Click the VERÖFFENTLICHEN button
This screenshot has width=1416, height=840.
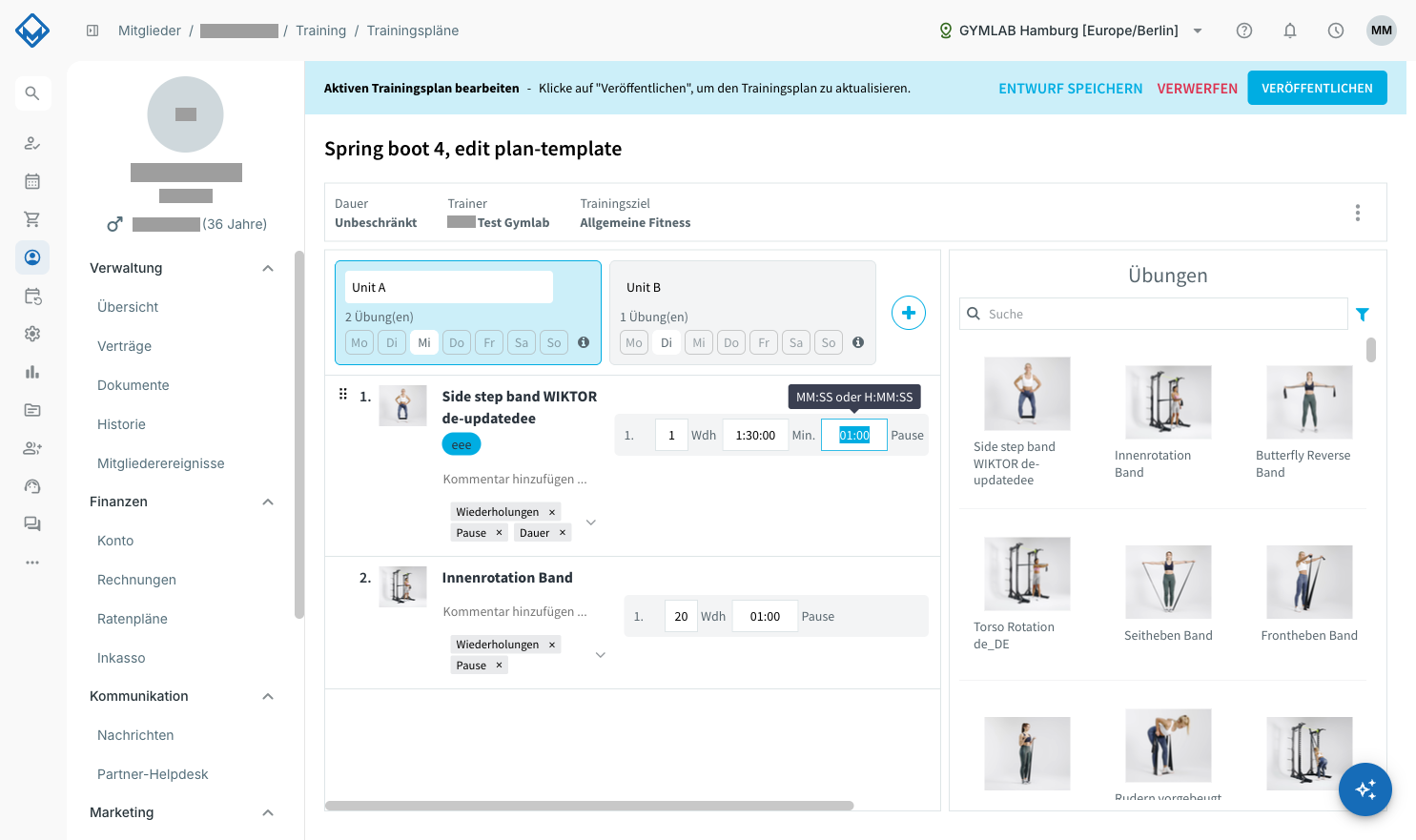click(x=1317, y=88)
